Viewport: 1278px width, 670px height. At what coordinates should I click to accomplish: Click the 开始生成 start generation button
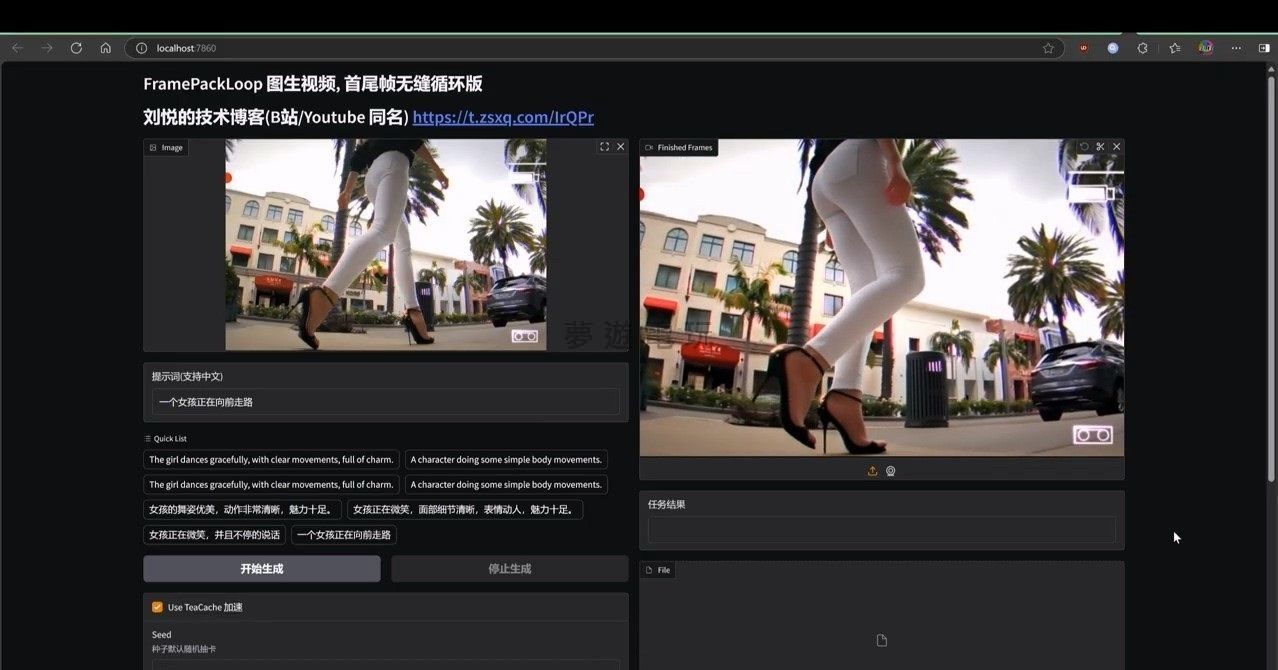click(262, 569)
